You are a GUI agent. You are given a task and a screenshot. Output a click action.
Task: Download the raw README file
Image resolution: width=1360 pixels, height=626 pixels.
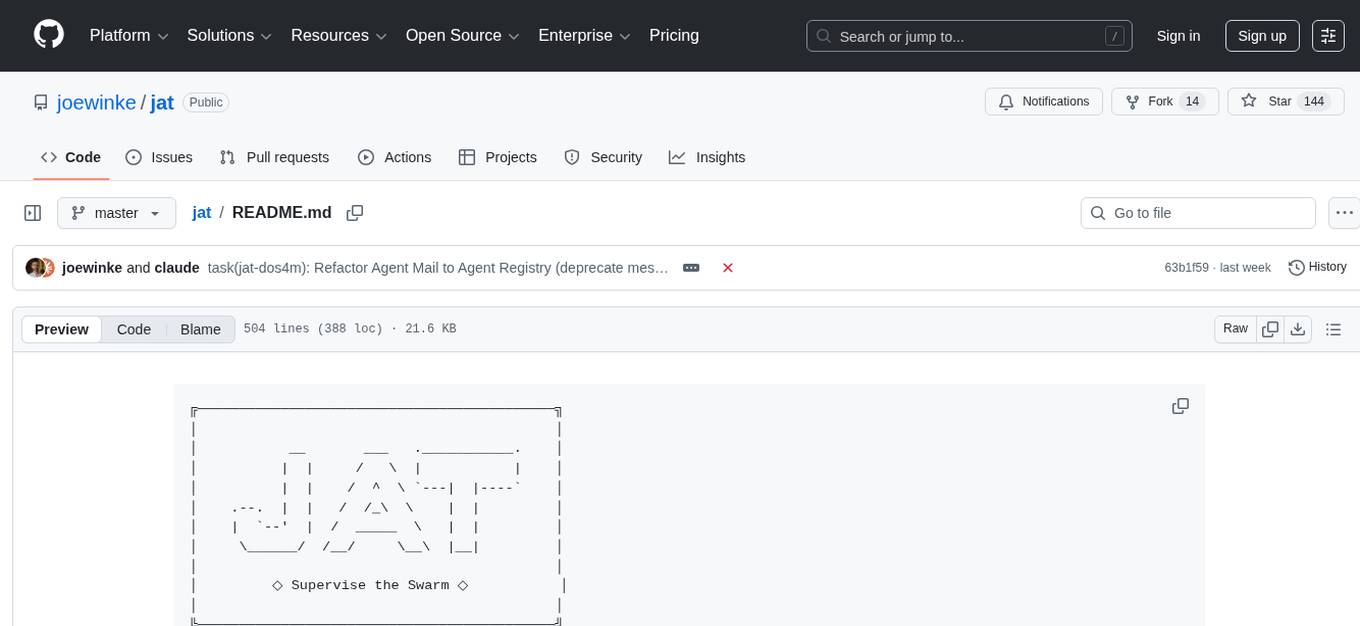click(1297, 329)
